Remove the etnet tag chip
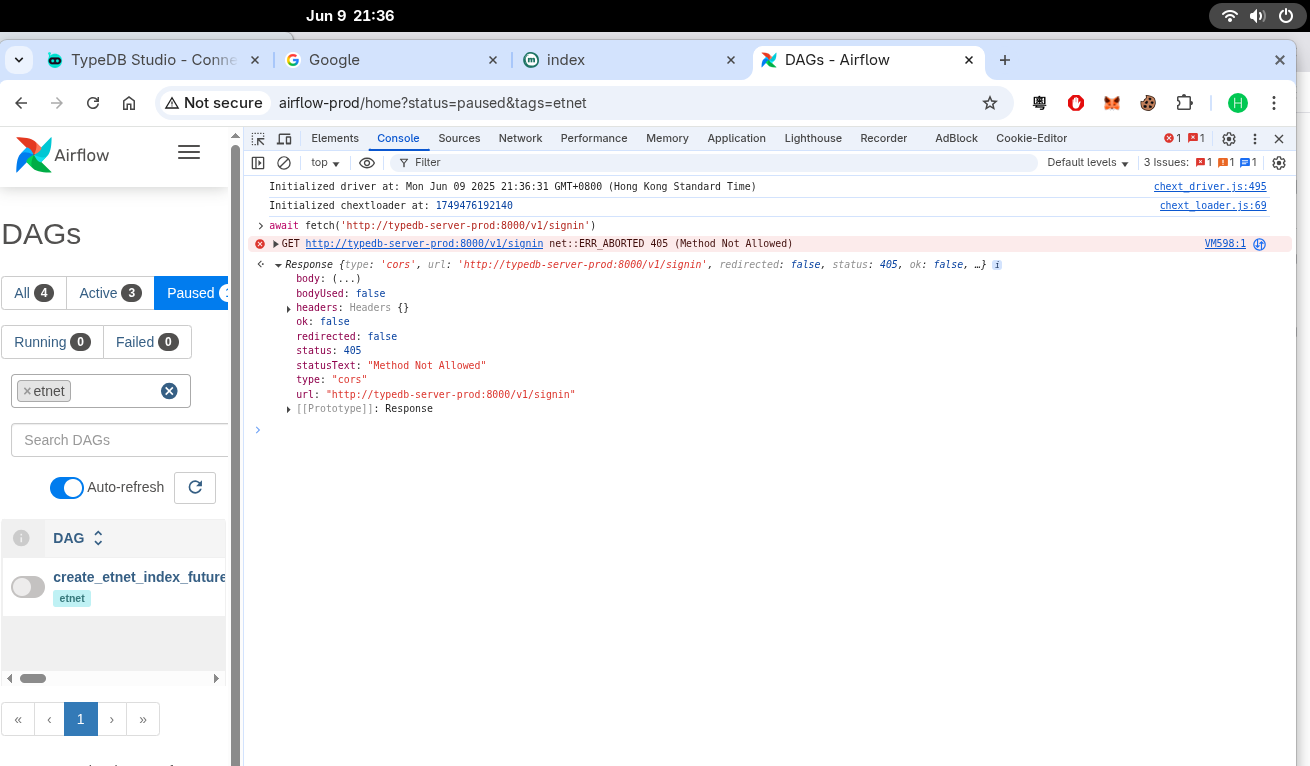Image resolution: width=1310 pixels, height=766 pixels. tap(27, 391)
